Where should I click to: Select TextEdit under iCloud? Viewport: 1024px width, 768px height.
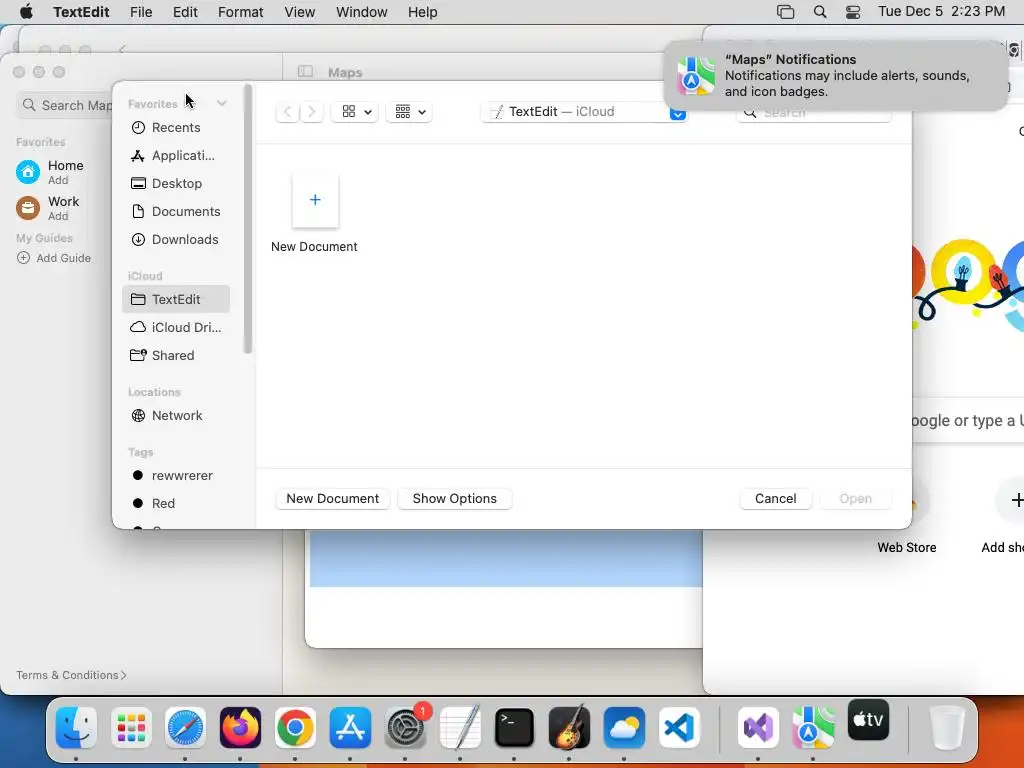(x=176, y=299)
